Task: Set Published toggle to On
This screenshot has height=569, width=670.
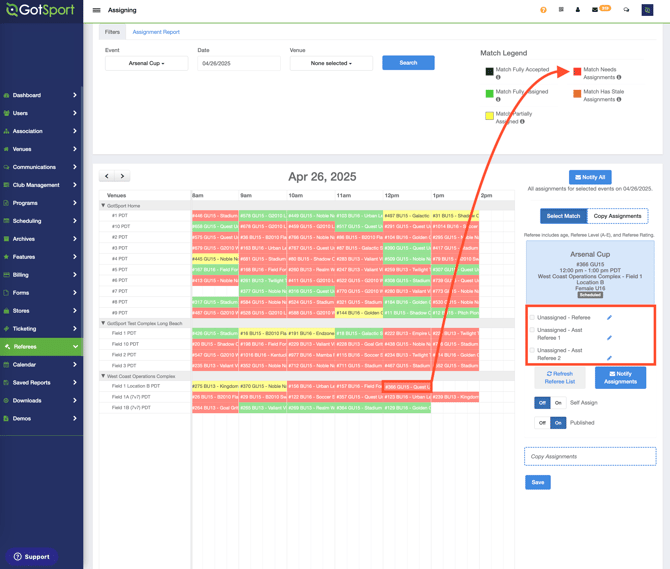Action: click(x=558, y=423)
